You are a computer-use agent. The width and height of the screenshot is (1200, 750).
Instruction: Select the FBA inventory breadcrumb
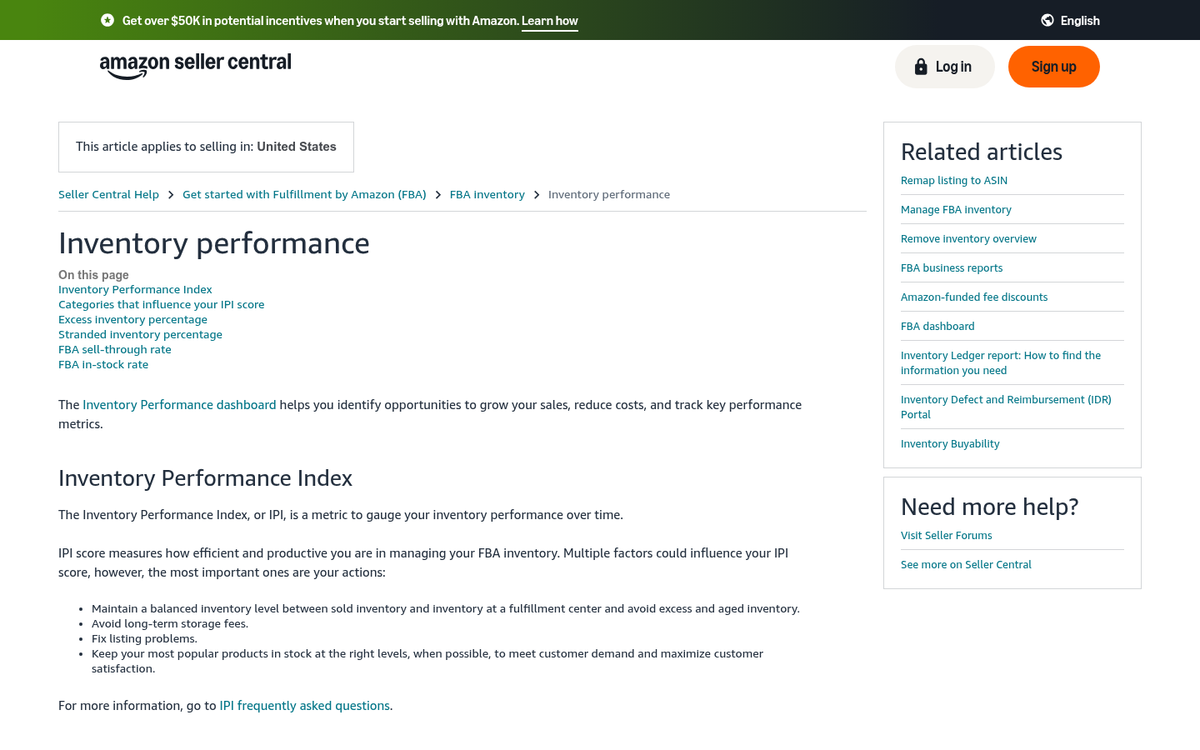pos(487,194)
